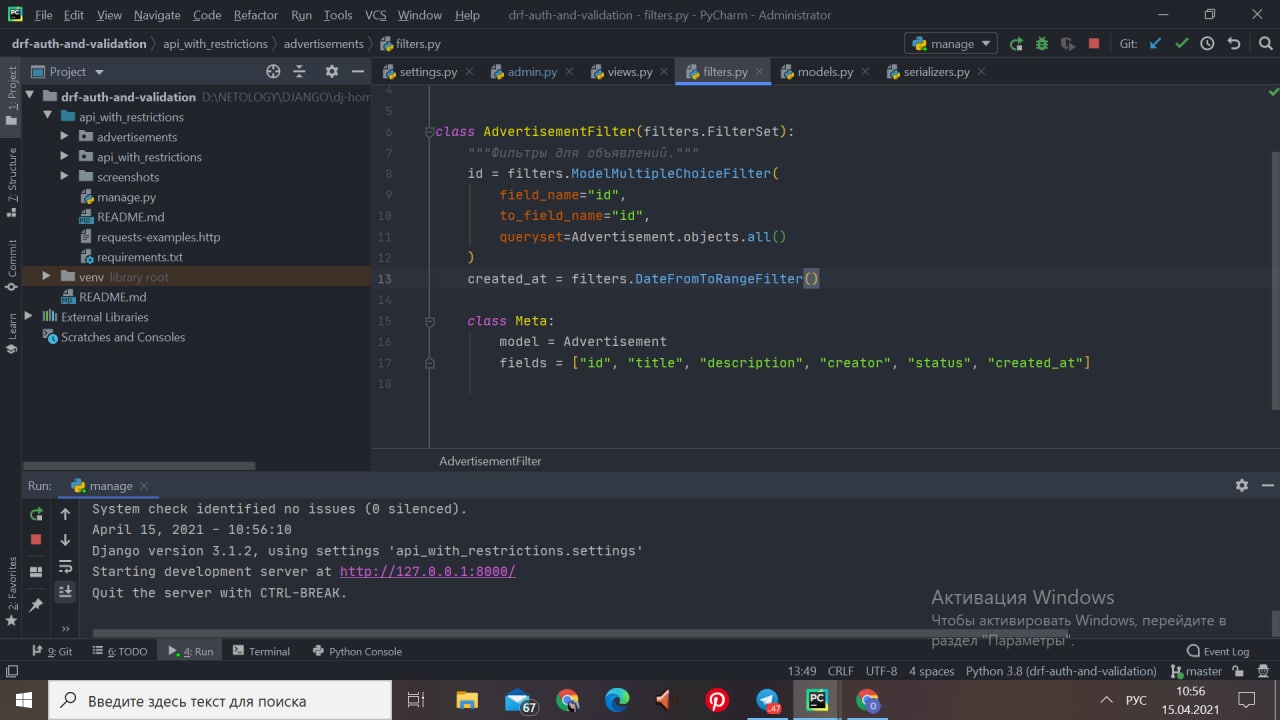
Task: Click the rerun icon in Run panel
Action: coord(36,514)
